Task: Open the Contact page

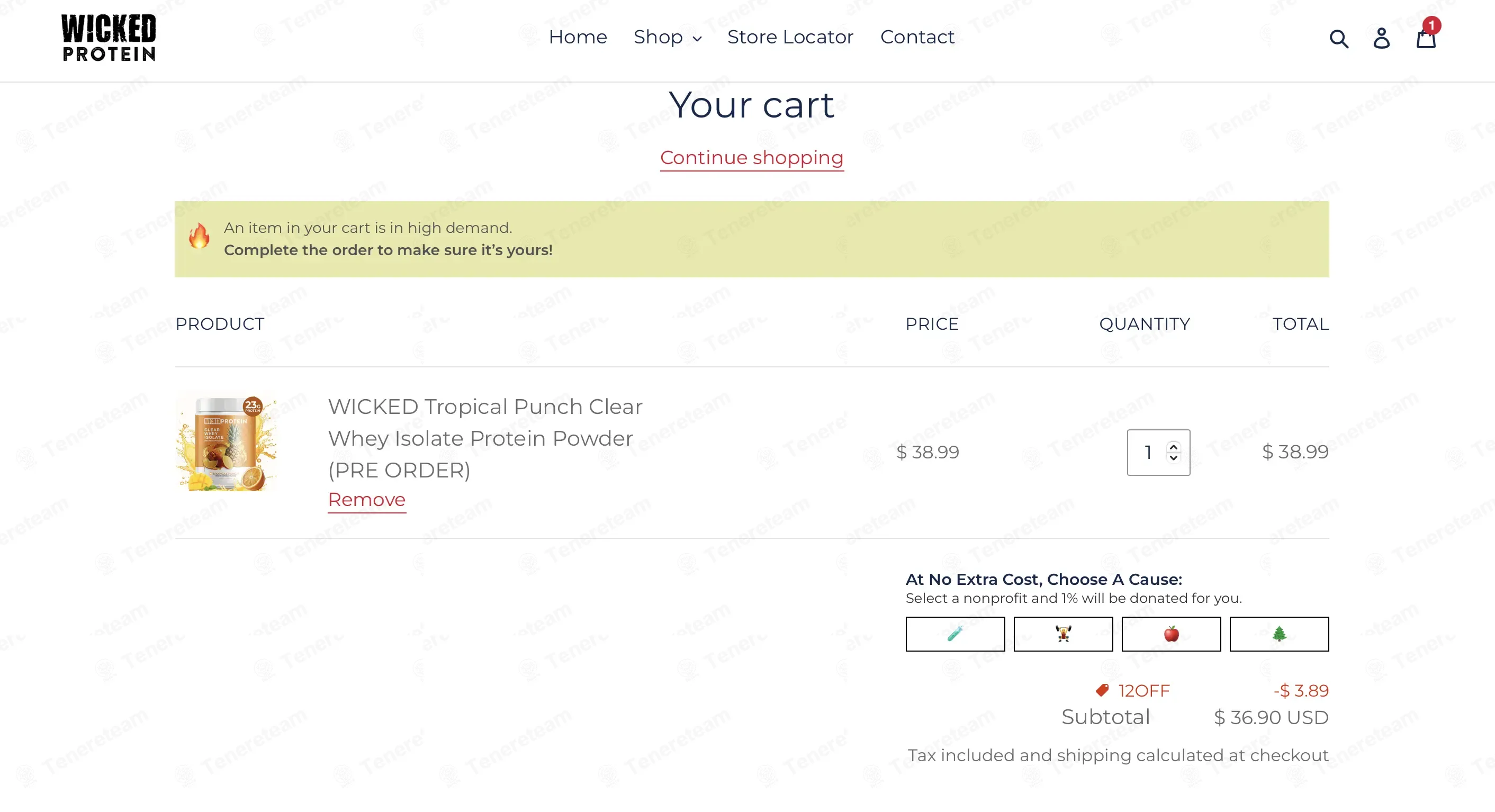Action: pos(917,37)
